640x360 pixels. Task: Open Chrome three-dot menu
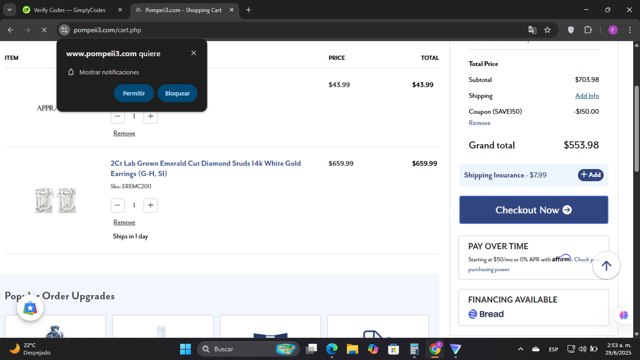click(630, 30)
